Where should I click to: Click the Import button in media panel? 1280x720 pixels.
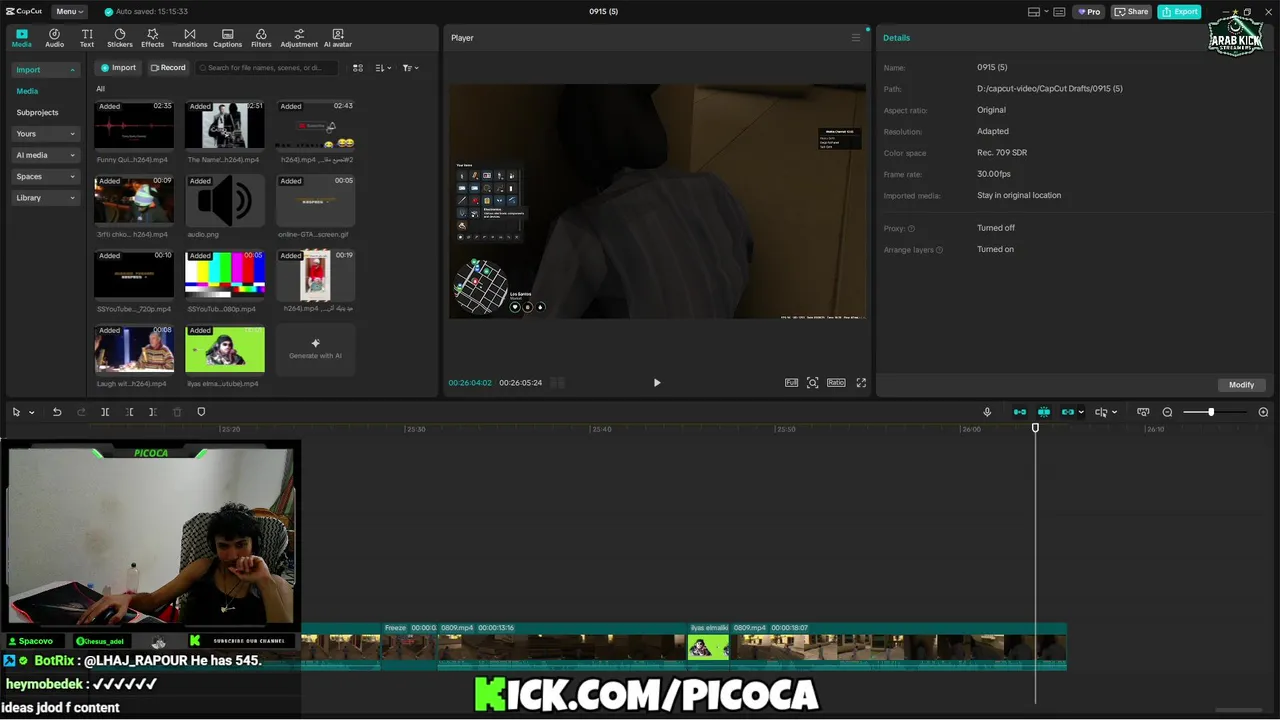tap(118, 68)
